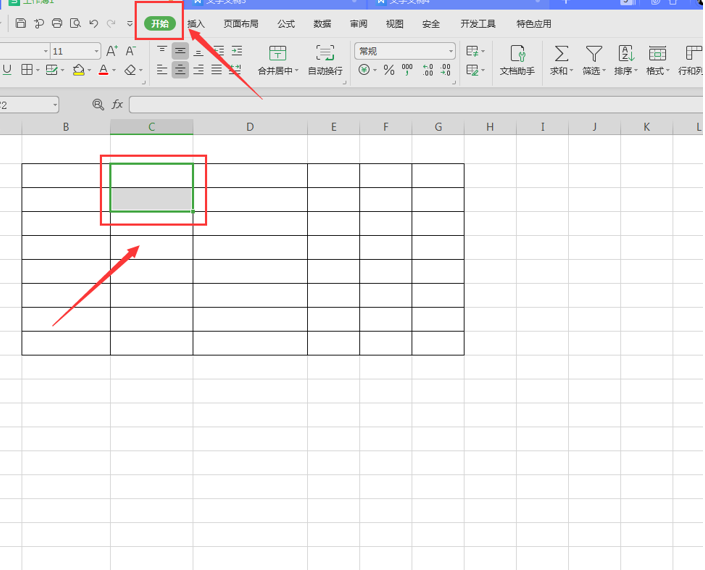Switch to the Insert (插入) tab

196,24
